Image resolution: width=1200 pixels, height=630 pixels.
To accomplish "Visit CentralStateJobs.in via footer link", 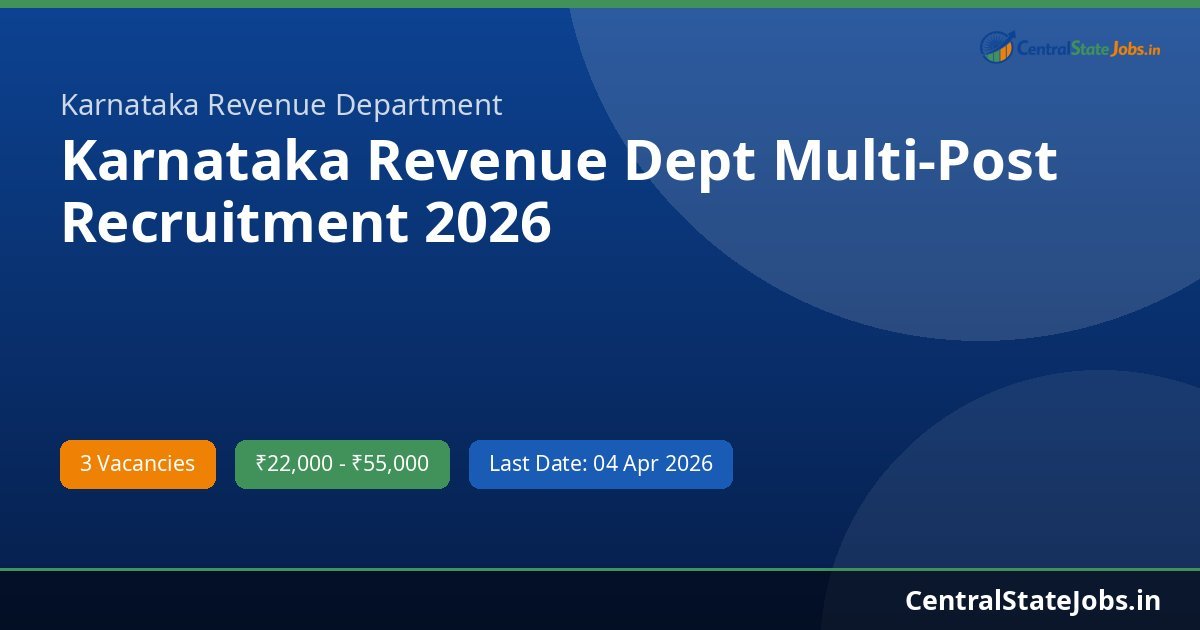I will pyautogui.click(x=1030, y=601).
